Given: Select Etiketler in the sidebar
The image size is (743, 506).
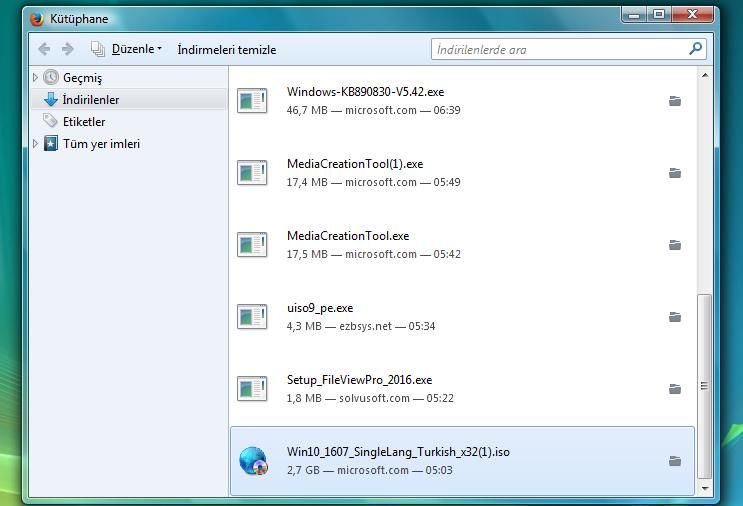Looking at the screenshot, I should pyautogui.click(x=84, y=121).
